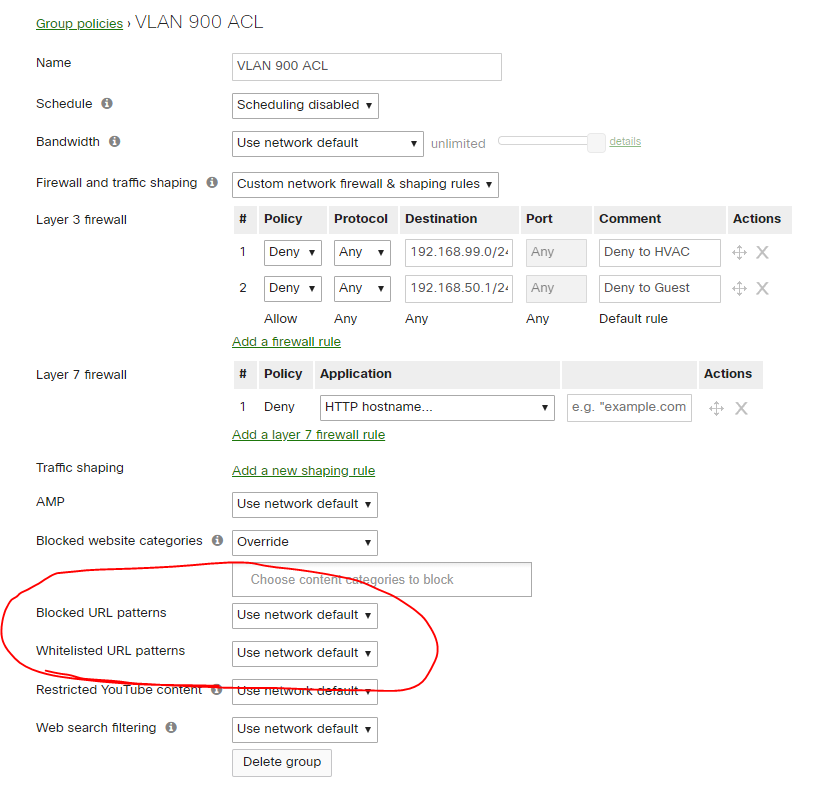831x794 pixels.
Task: Click the Group policies breadcrumb link
Action: [79, 22]
